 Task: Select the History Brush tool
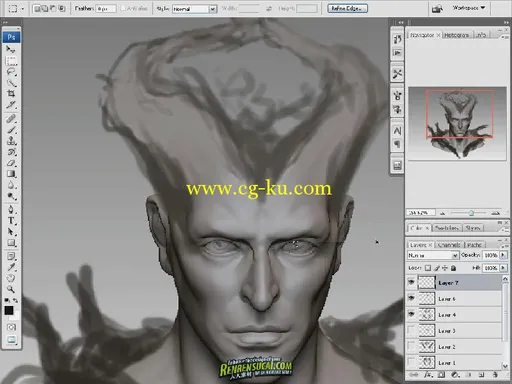(x=11, y=152)
